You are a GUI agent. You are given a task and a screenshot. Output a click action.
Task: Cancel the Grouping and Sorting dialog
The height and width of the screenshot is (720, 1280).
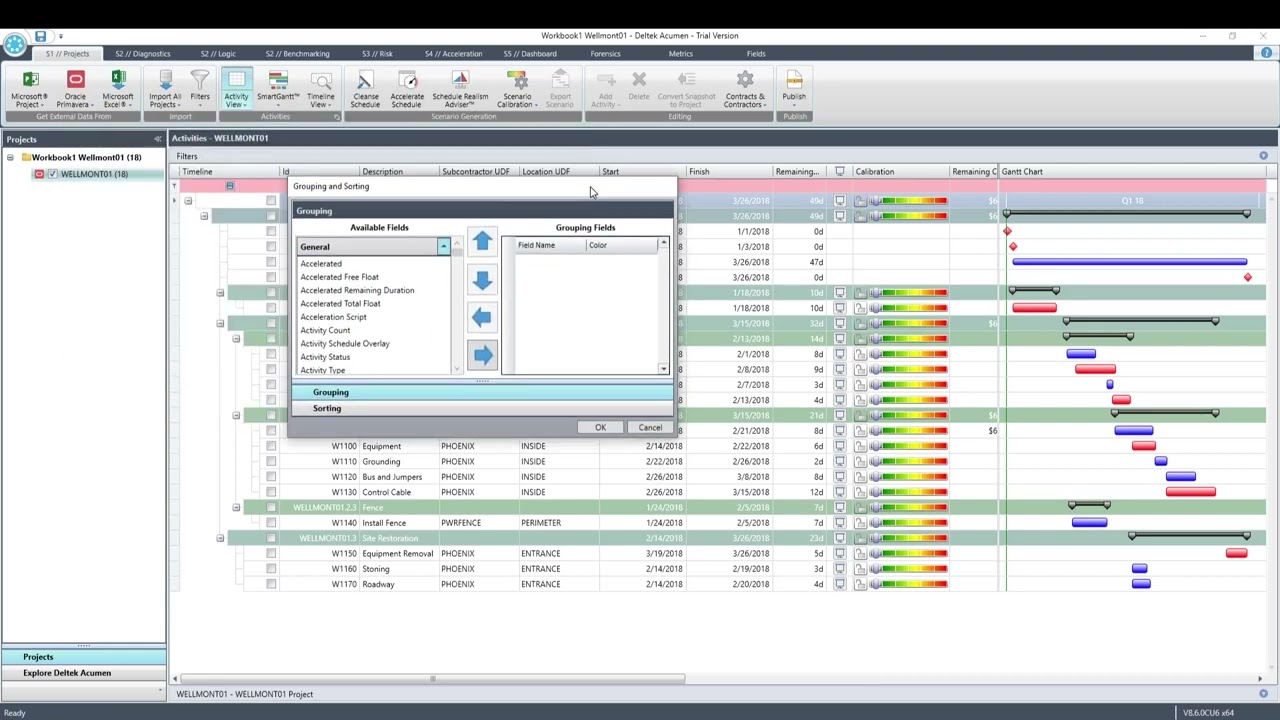(x=650, y=428)
